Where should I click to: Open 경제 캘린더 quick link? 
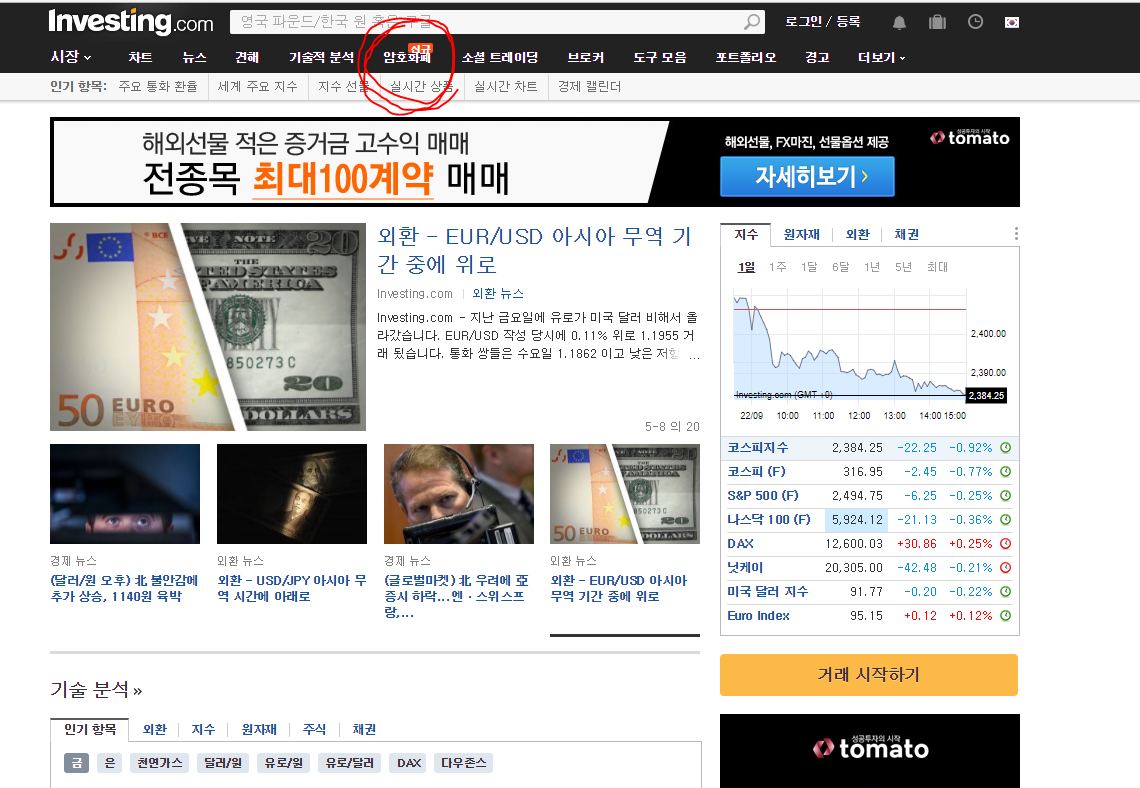pos(590,87)
